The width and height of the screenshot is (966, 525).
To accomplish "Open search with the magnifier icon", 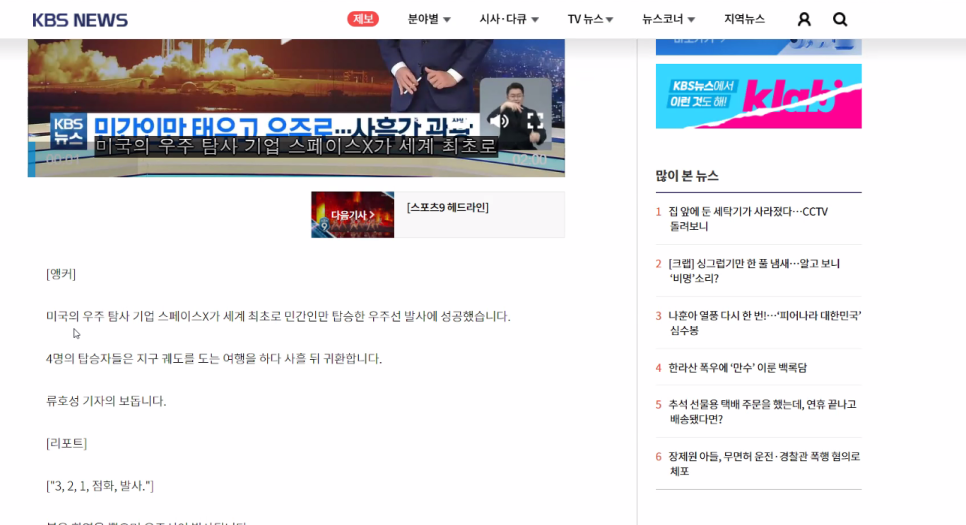I will [x=840, y=20].
